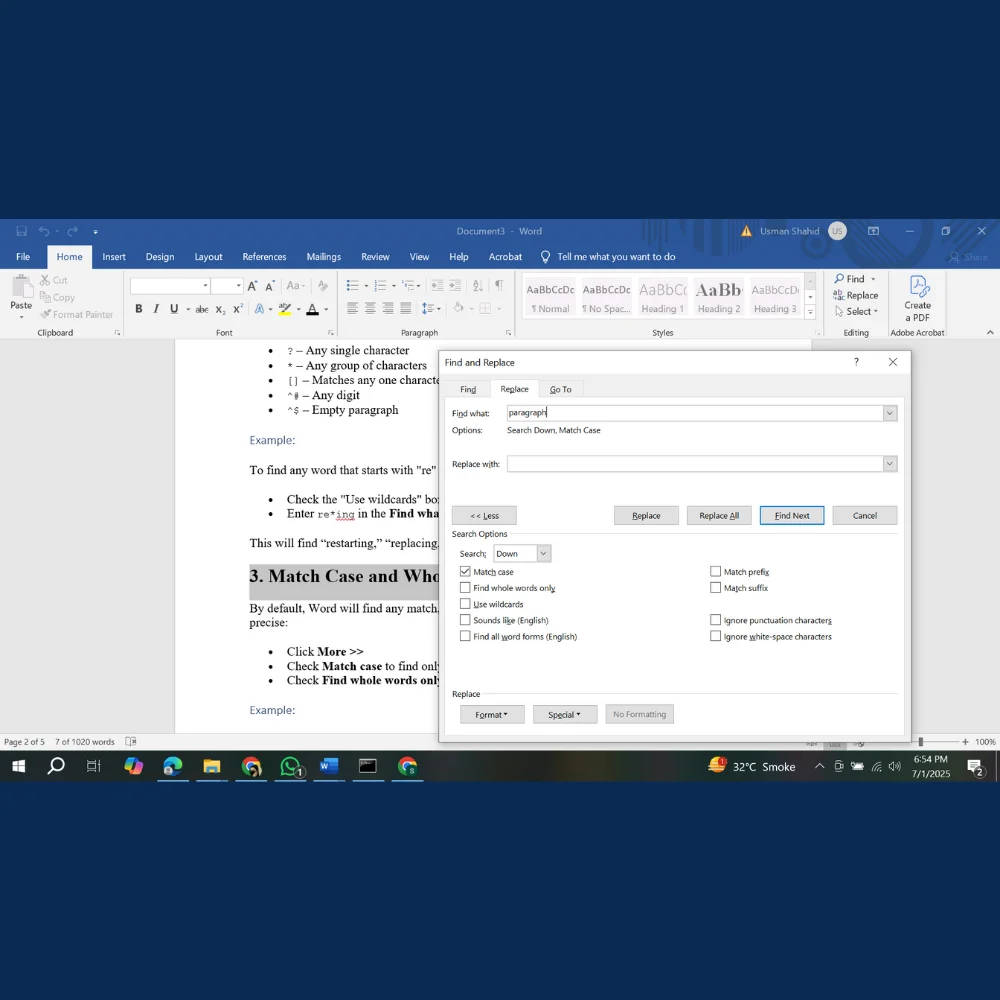The image size is (1000, 1000).
Task: Justify paragraph text
Action: [x=406, y=309]
